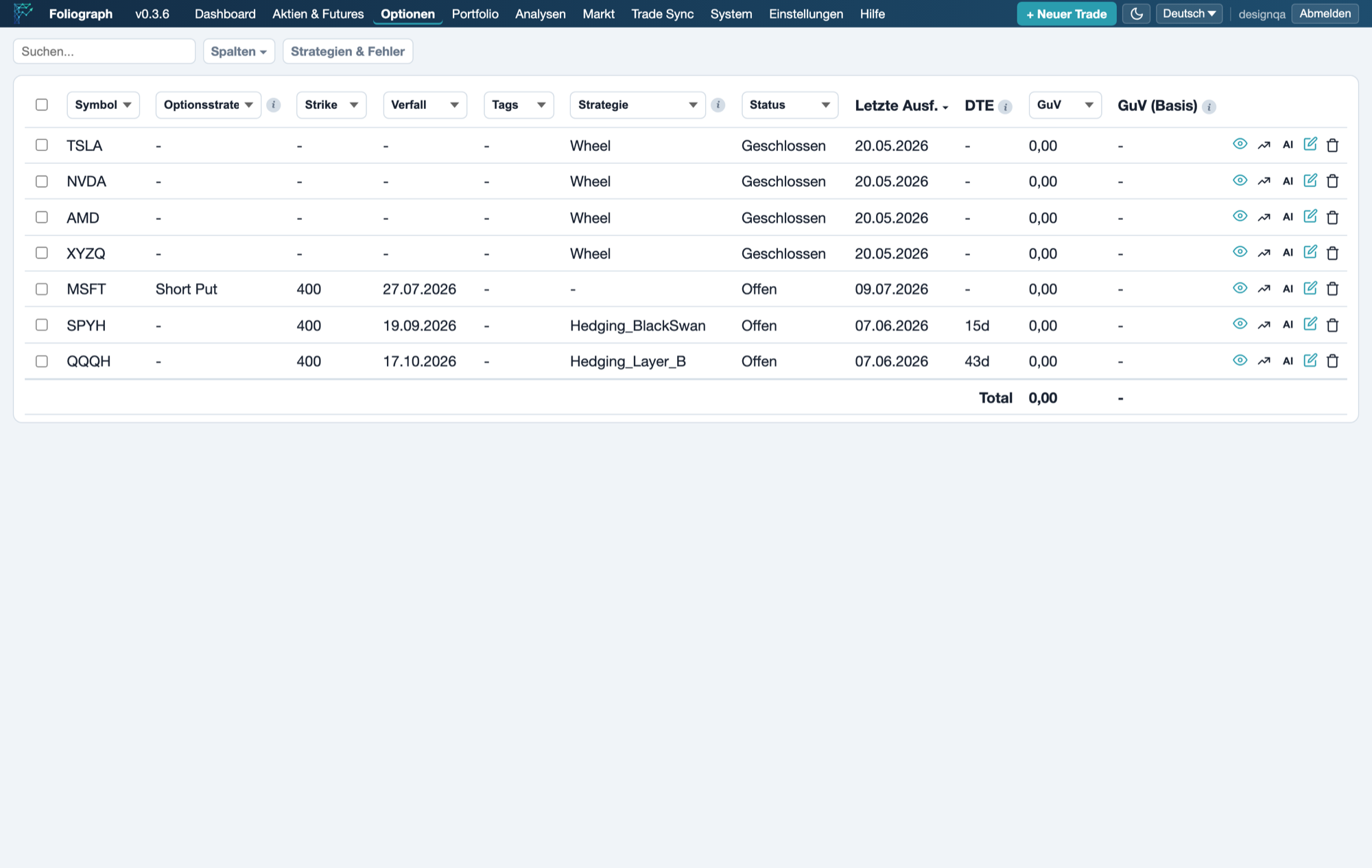This screenshot has width=1372, height=868.
Task: Click info icon next to Optionsstrategie column
Action: [x=273, y=105]
